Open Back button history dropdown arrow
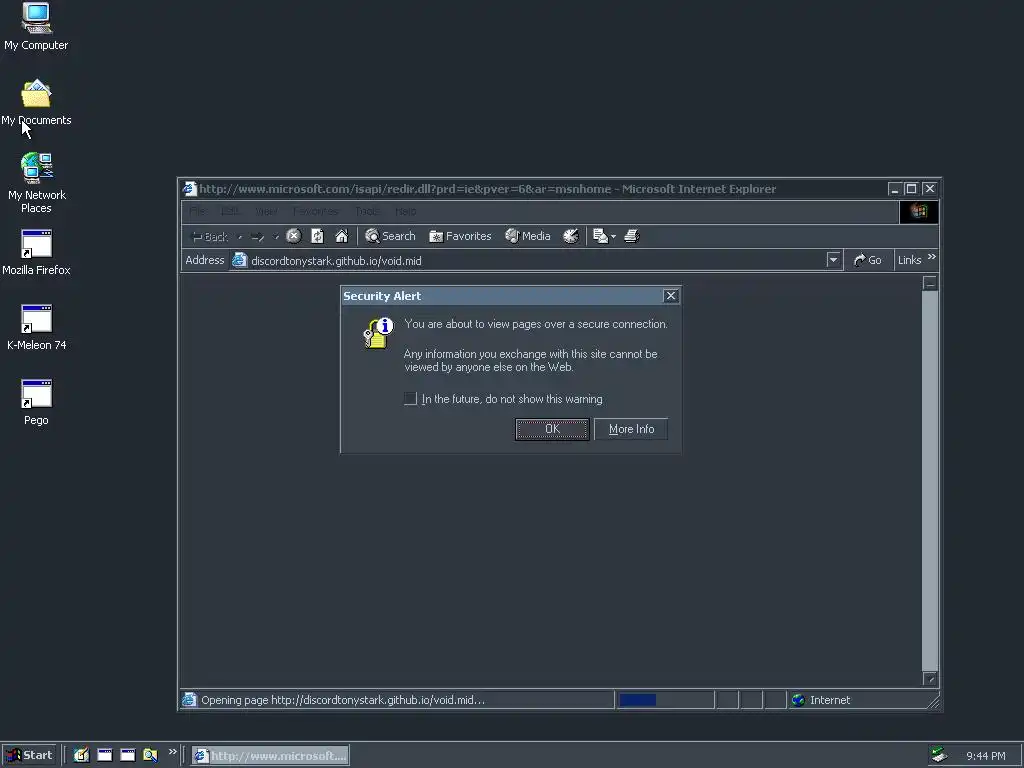The image size is (1024, 768). click(x=240, y=237)
